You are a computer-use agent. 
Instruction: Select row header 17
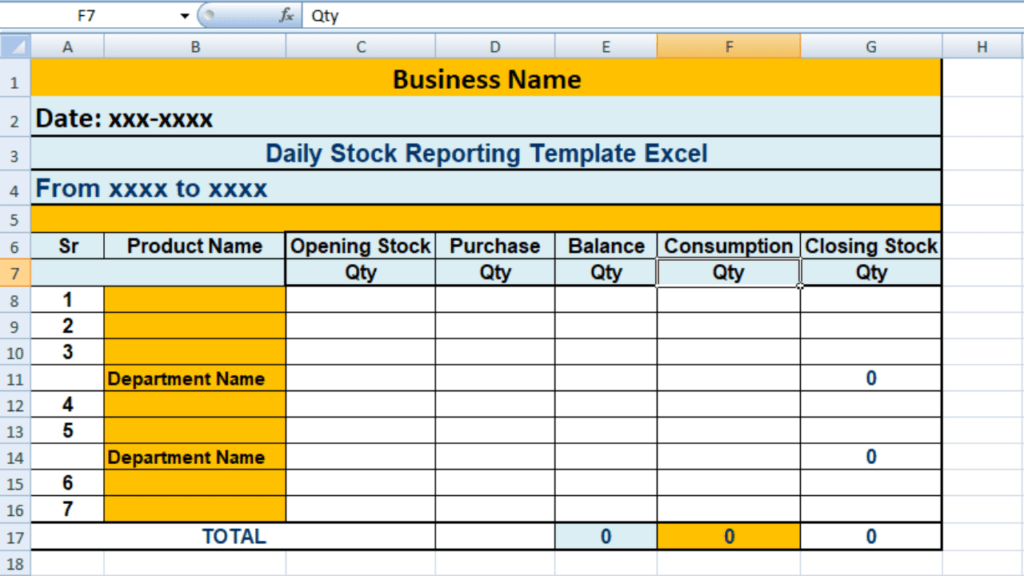13,536
